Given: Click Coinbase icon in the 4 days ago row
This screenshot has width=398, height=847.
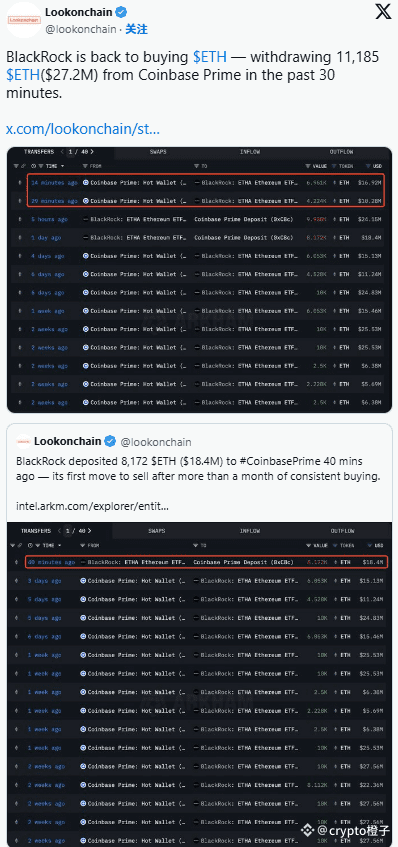Looking at the screenshot, I should 85,256.
